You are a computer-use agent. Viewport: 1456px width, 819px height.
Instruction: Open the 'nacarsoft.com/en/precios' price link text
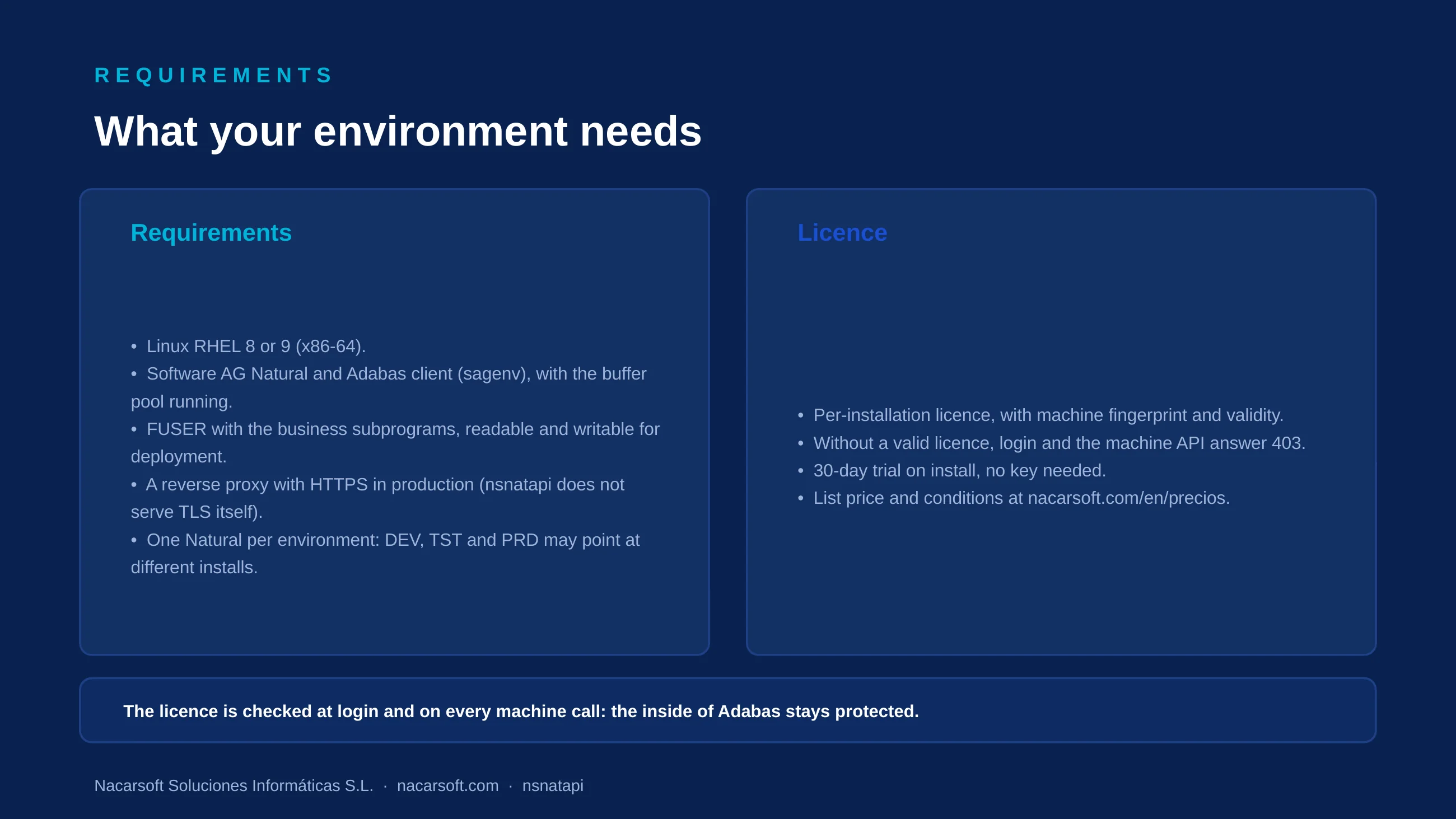coord(1127,498)
